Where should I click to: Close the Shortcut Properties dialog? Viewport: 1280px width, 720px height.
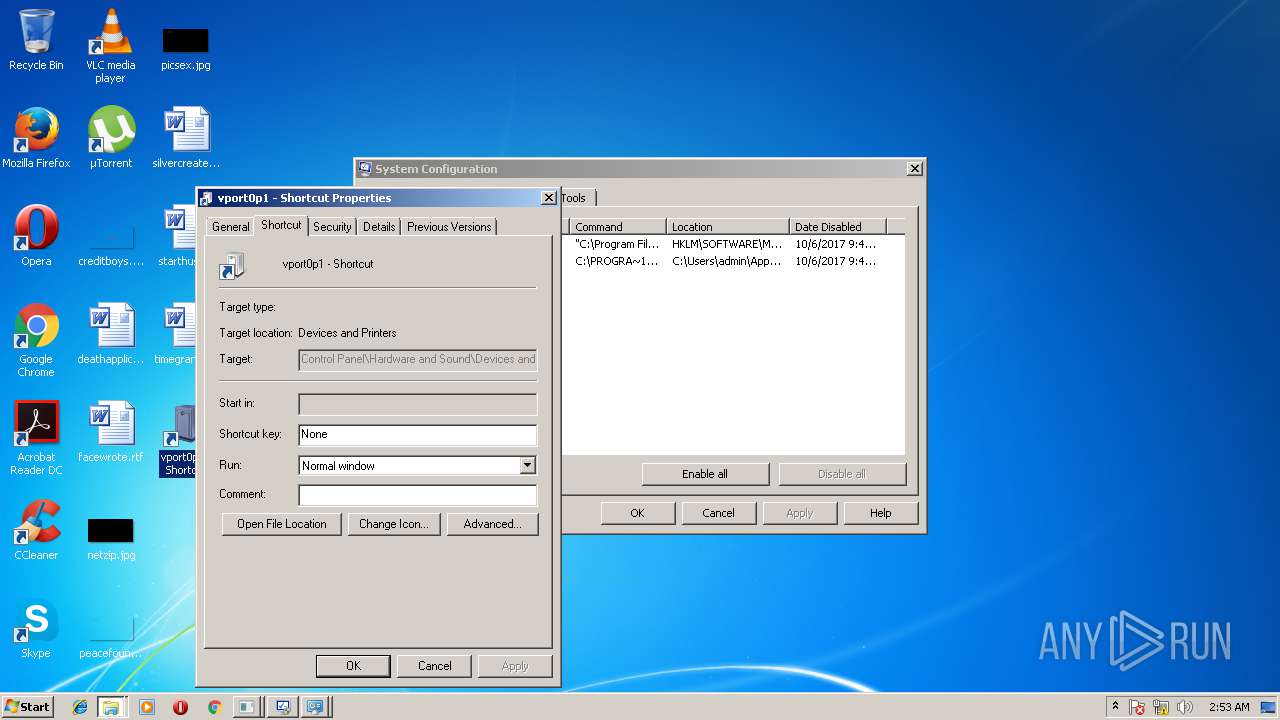tap(548, 198)
